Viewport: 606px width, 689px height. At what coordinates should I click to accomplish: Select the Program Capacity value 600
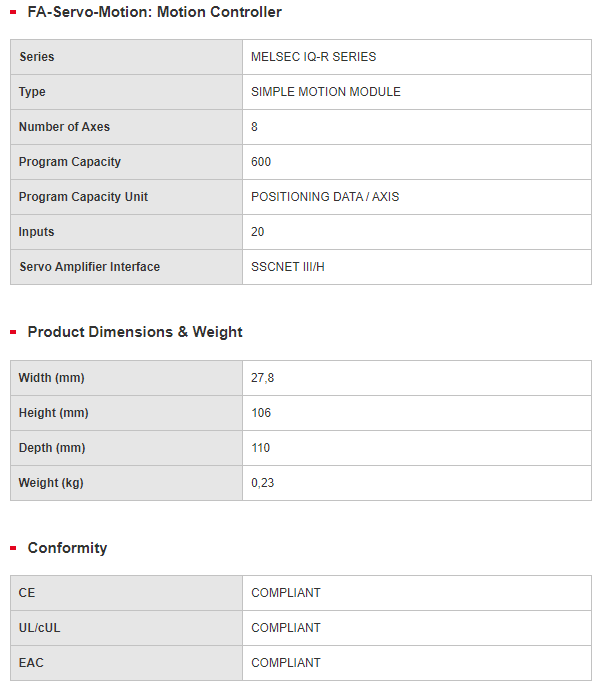click(x=261, y=162)
